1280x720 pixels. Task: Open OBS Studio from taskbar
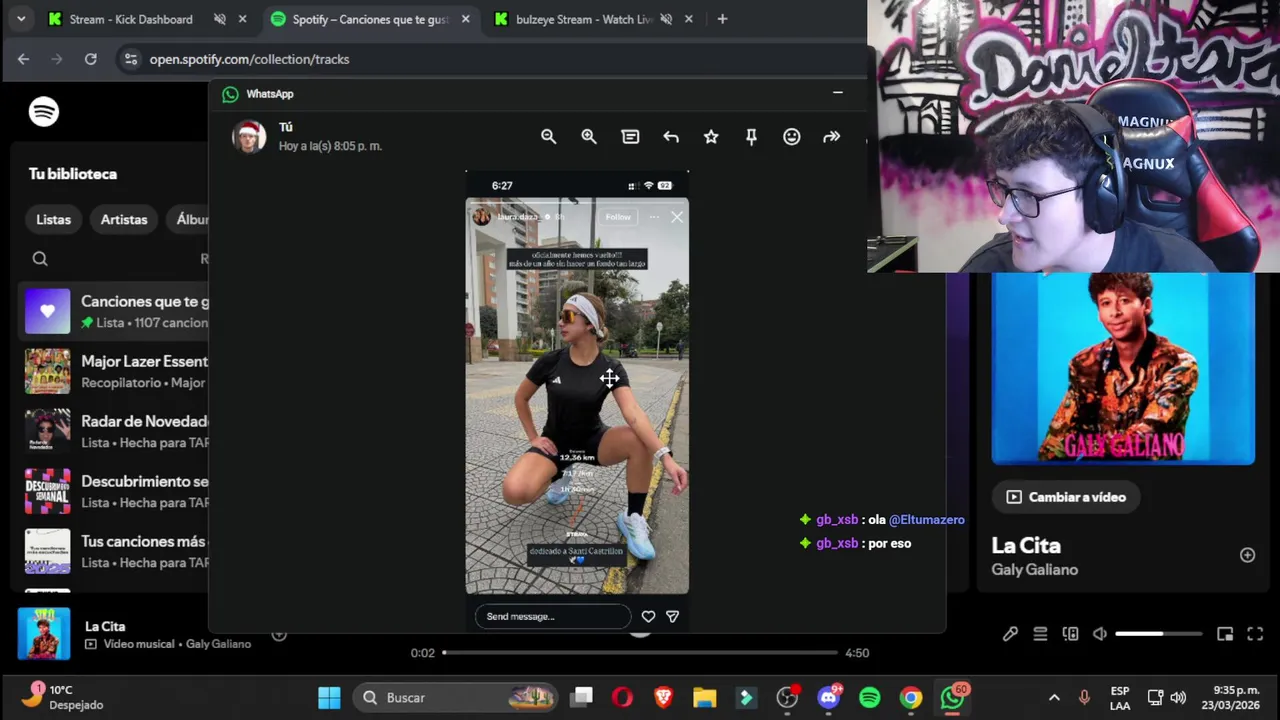(x=788, y=697)
